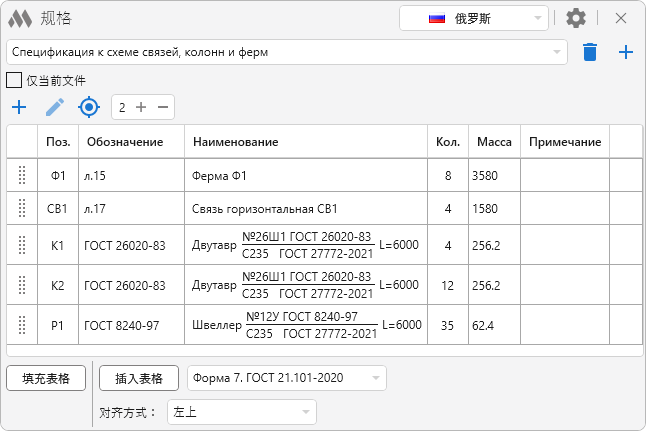Add a new row with the blue plus icon
The image size is (646, 431).
(x=18, y=107)
